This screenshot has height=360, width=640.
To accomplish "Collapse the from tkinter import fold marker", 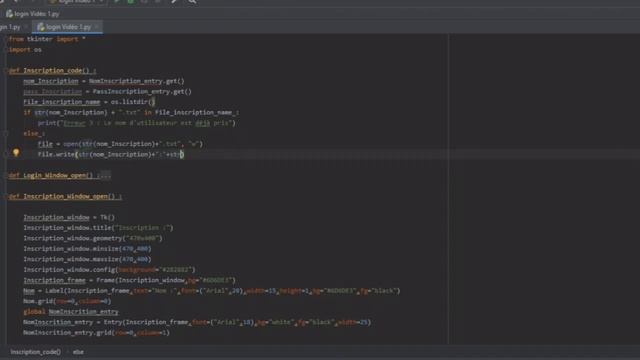I will 6,39.
